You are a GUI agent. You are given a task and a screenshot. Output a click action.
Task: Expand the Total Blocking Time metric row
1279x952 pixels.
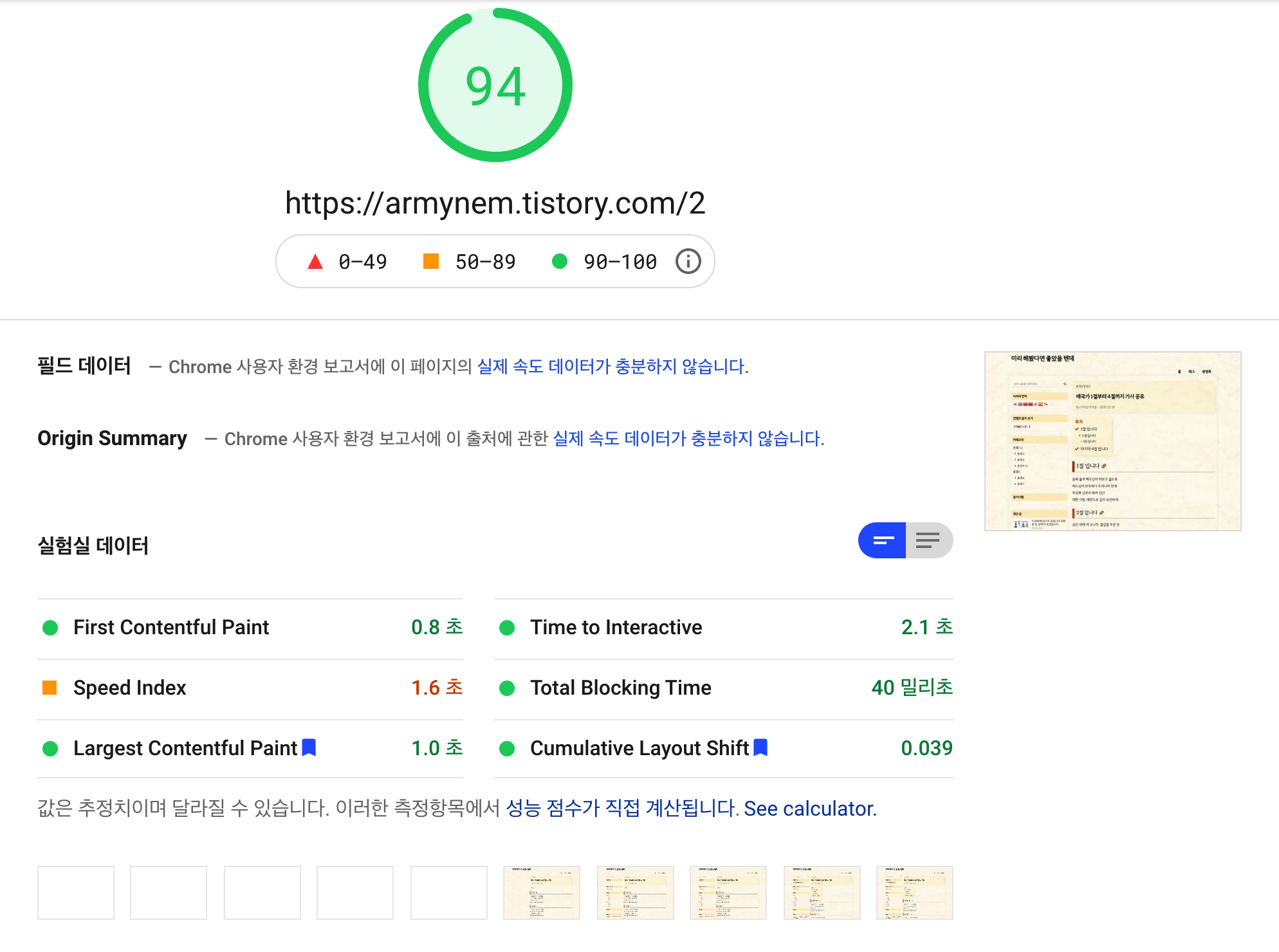click(x=620, y=688)
